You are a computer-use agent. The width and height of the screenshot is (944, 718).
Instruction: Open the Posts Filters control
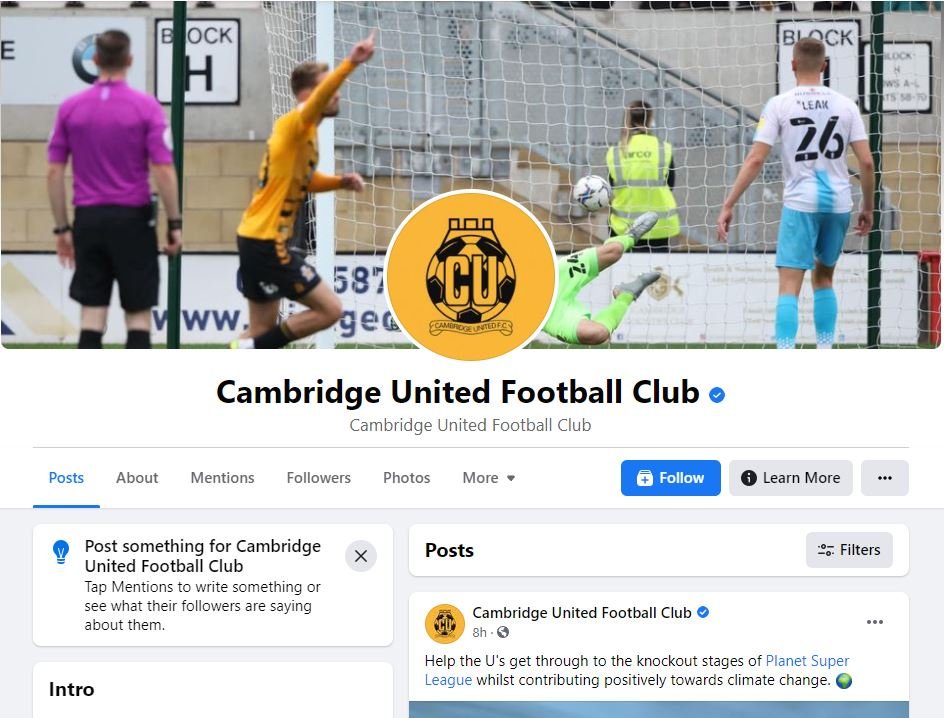point(849,549)
